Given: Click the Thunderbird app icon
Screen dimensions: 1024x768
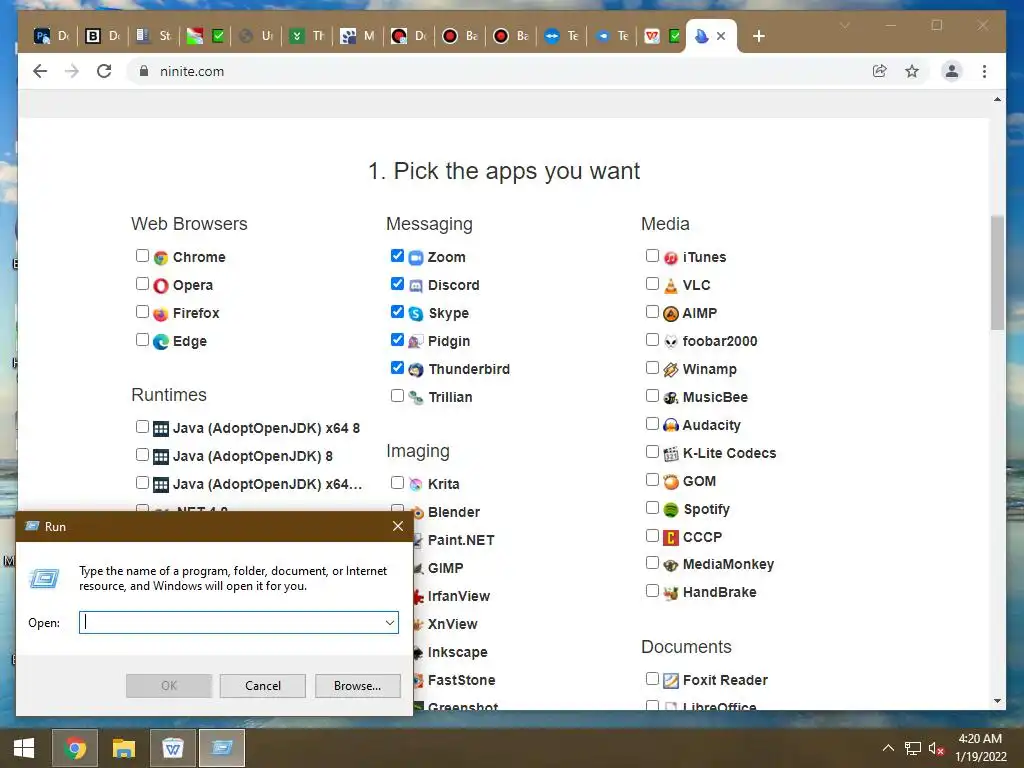Looking at the screenshot, I should (416, 370).
